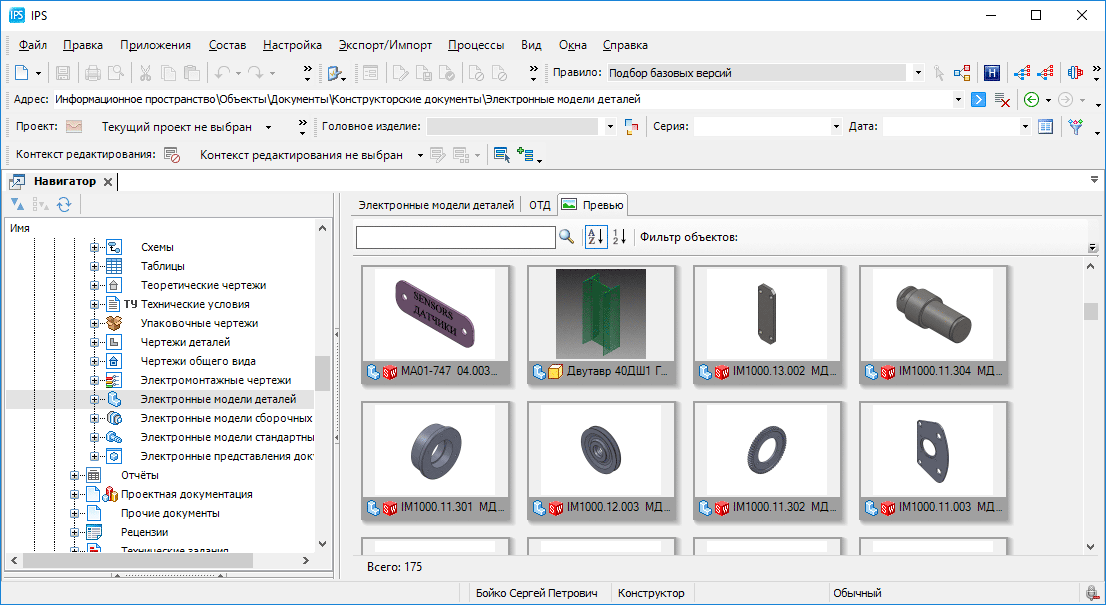The image size is (1106, 605).
Task: Switch to the ОТД tab
Action: (540, 205)
